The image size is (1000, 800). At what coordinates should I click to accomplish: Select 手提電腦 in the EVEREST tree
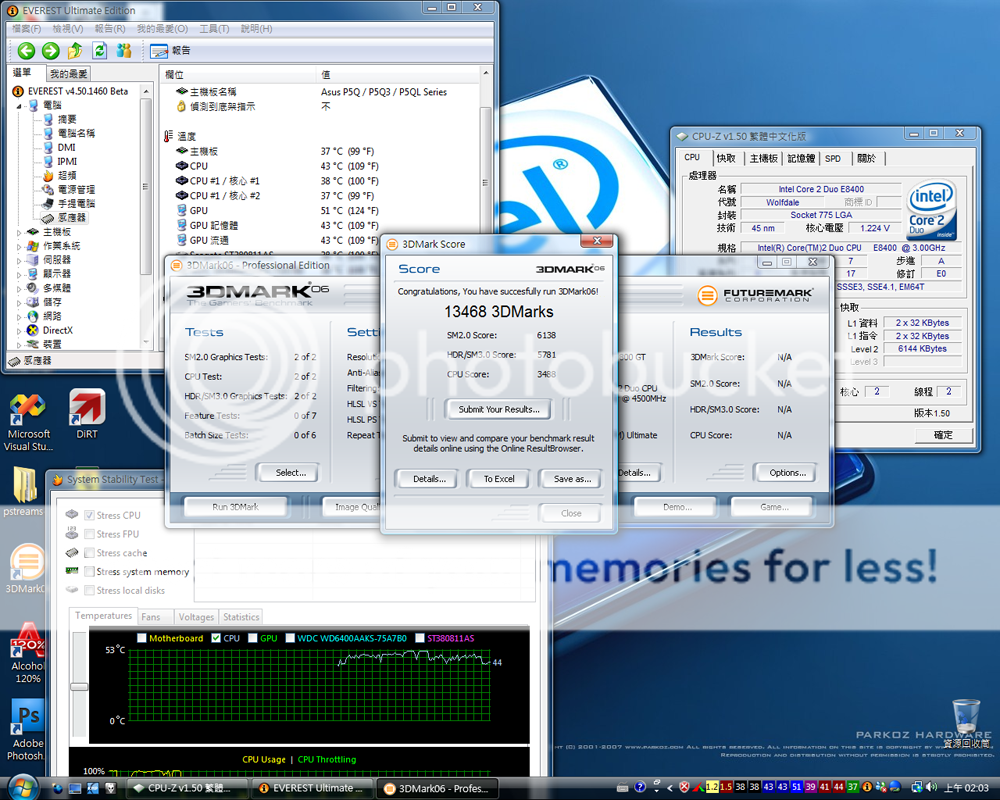click(76, 204)
